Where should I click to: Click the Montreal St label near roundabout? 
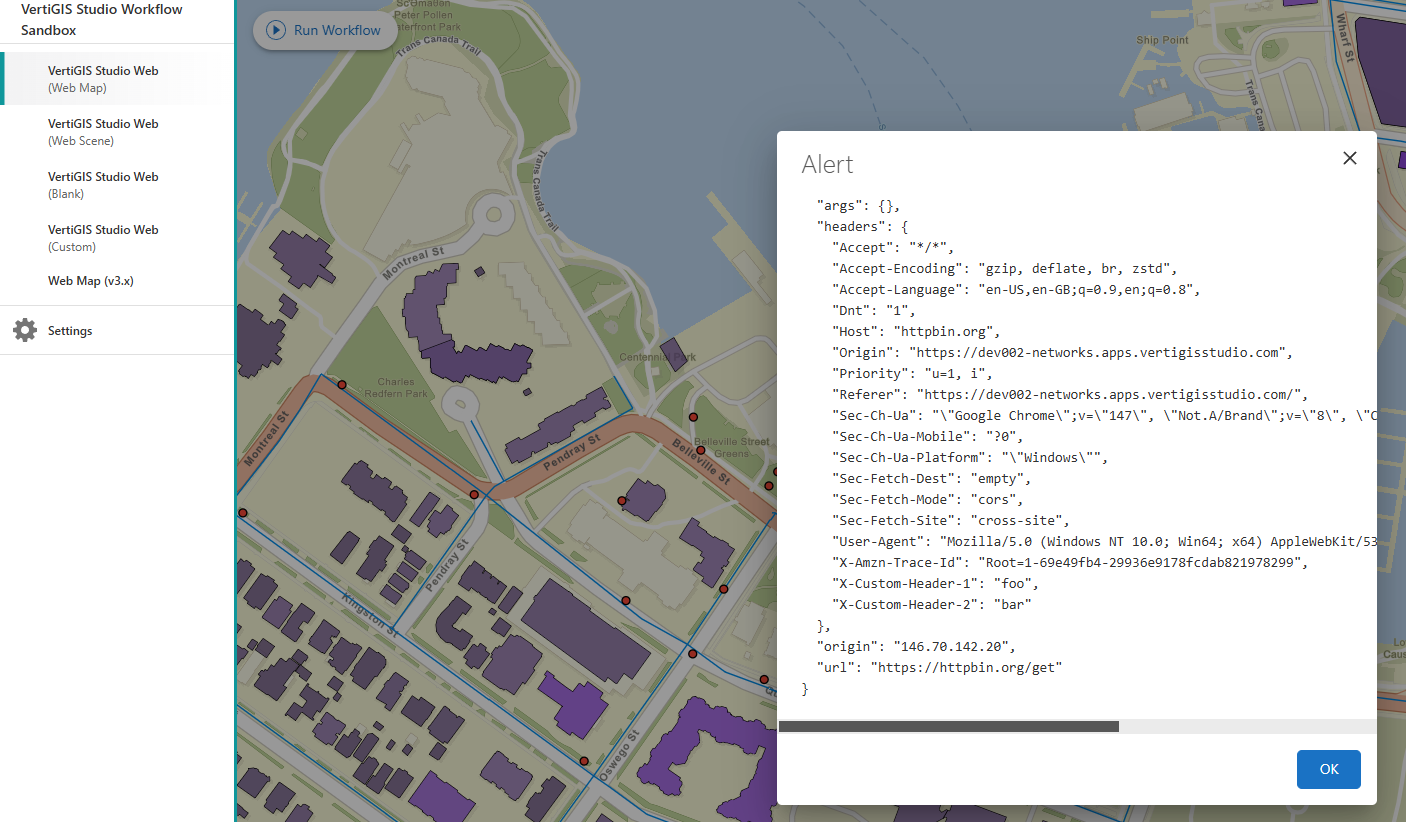click(414, 264)
